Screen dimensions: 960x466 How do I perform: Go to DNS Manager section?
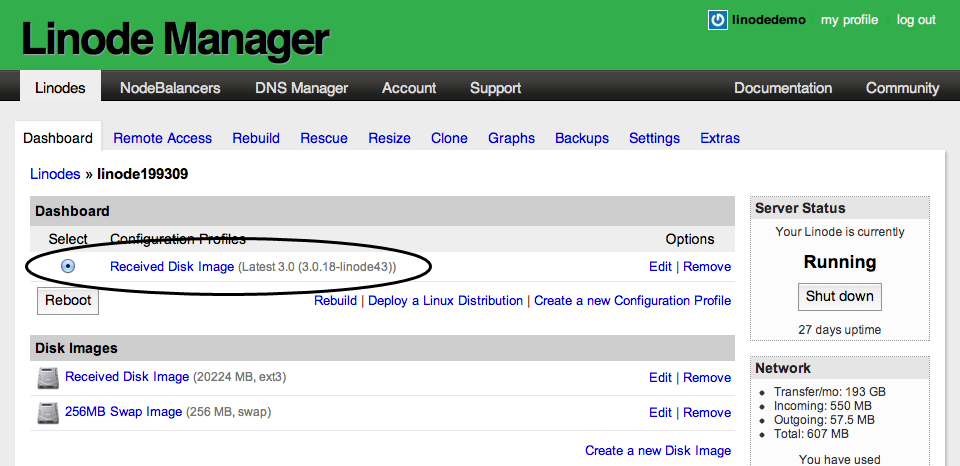pyautogui.click(x=301, y=88)
